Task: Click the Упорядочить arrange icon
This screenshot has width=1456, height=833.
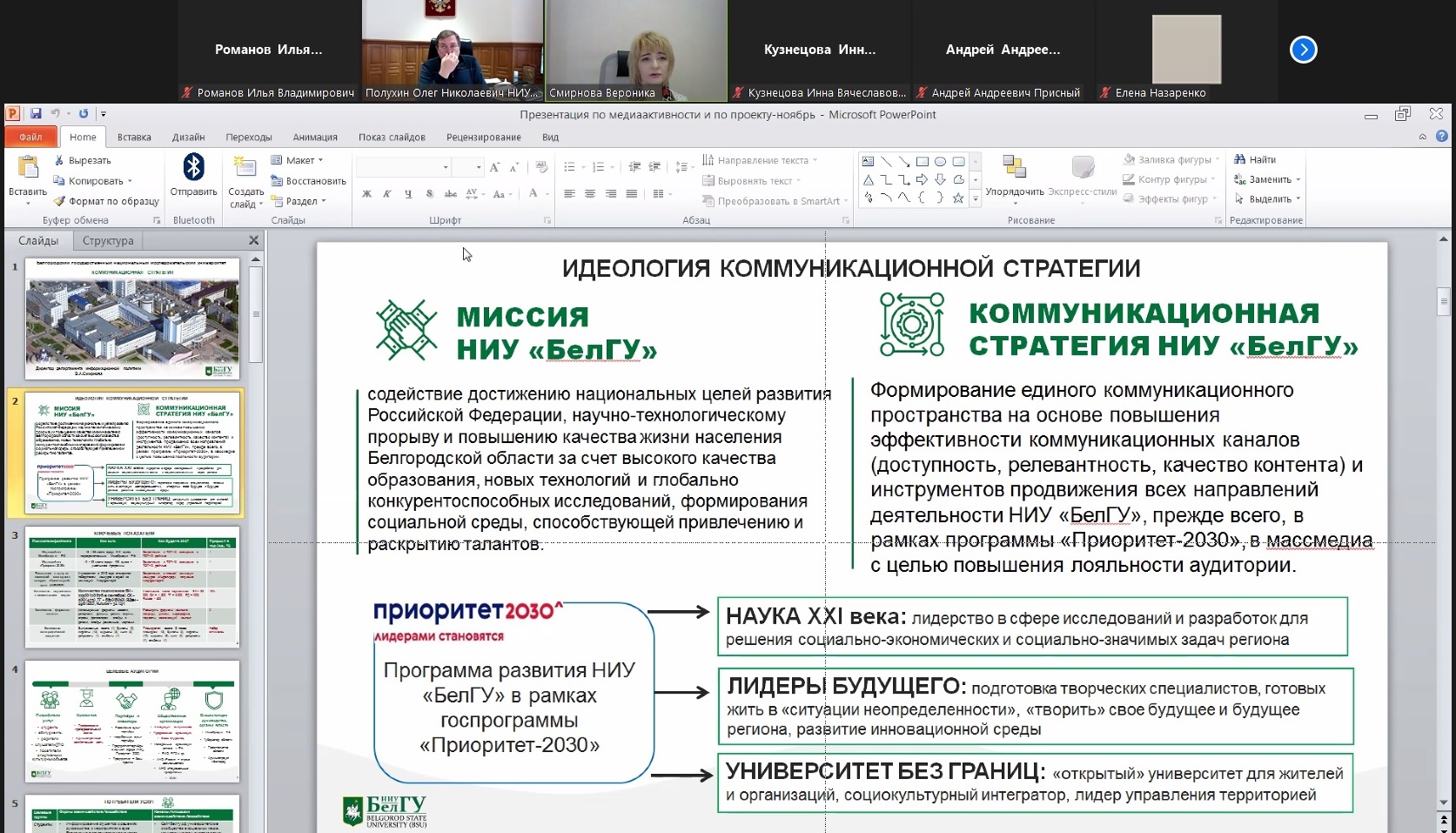Action: [x=1014, y=170]
